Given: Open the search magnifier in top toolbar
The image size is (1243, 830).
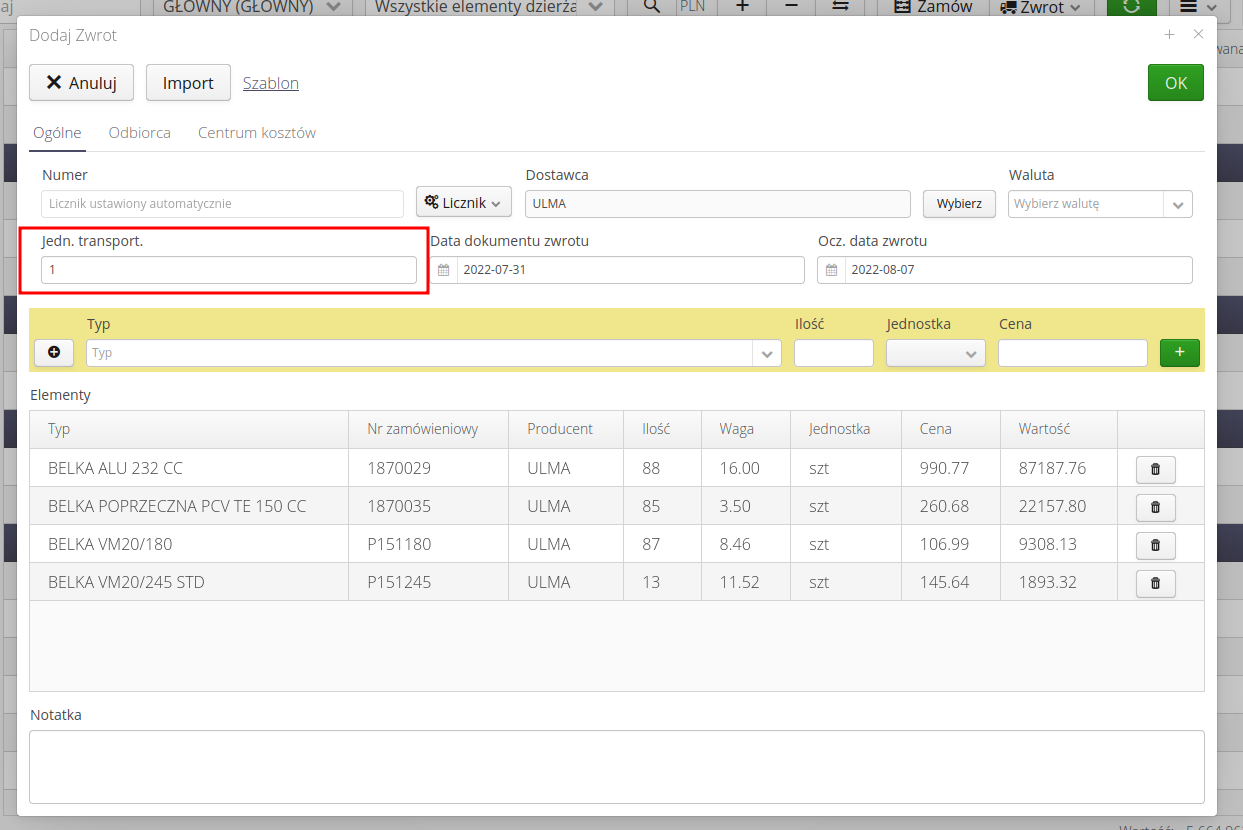Looking at the screenshot, I should 651,7.
